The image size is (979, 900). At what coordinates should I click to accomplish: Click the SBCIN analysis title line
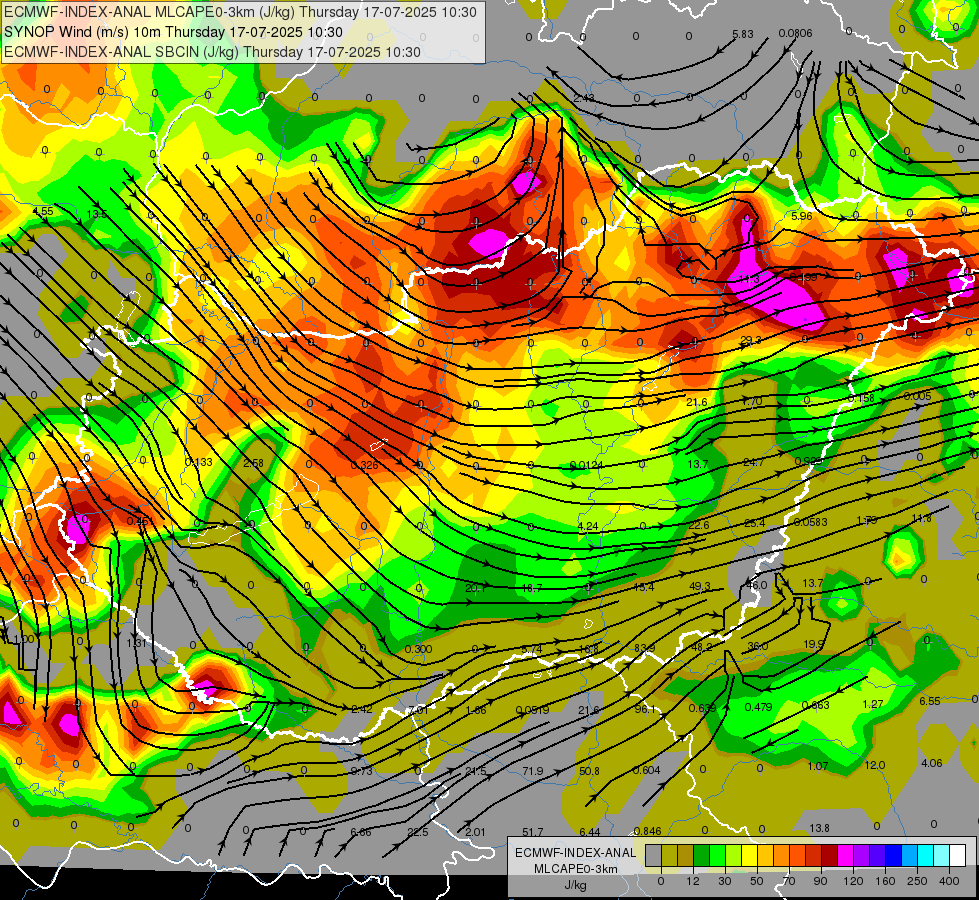point(212,52)
